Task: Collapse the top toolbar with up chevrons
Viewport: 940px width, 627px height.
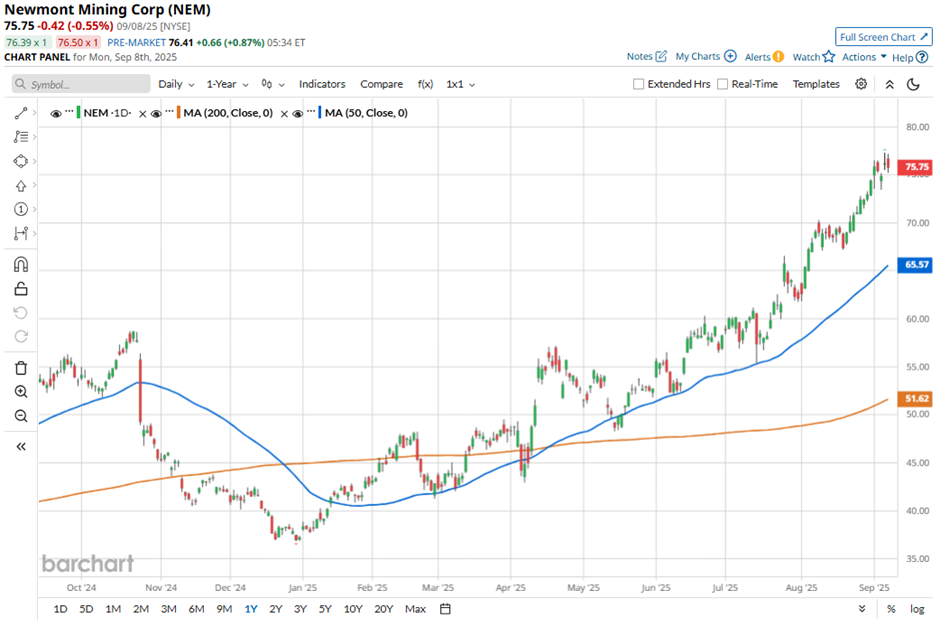Action: (890, 85)
